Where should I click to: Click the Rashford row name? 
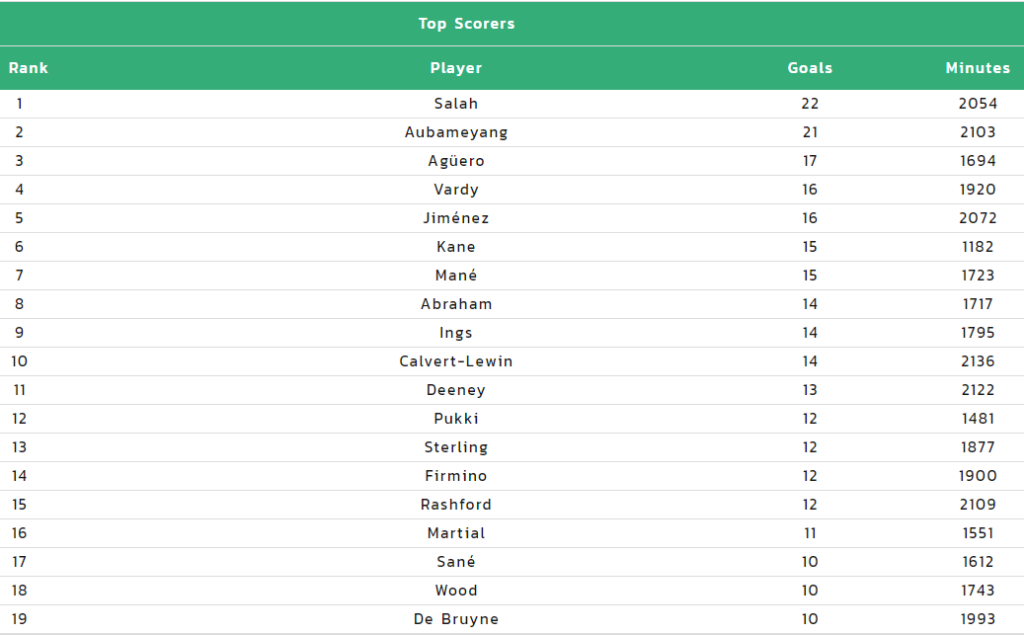[x=456, y=505]
